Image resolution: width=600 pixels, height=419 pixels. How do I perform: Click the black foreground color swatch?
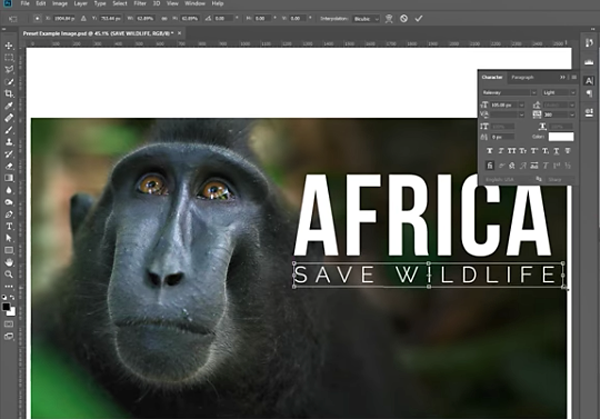click(x=6, y=307)
